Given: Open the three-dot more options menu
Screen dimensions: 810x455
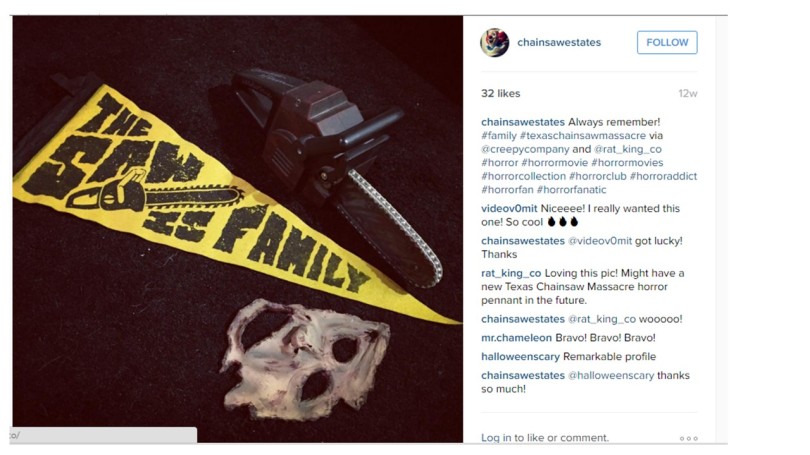Looking at the screenshot, I should tap(689, 438).
